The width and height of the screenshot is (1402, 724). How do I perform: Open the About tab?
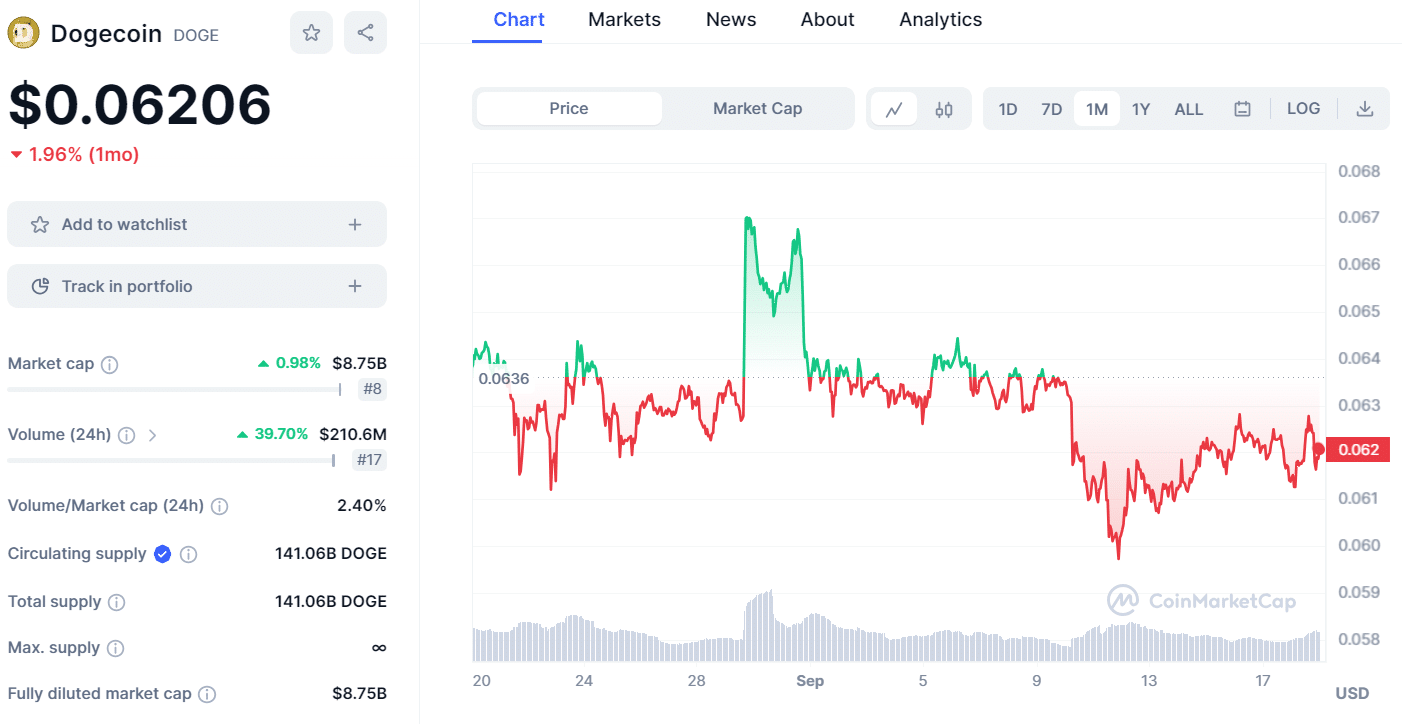click(828, 20)
